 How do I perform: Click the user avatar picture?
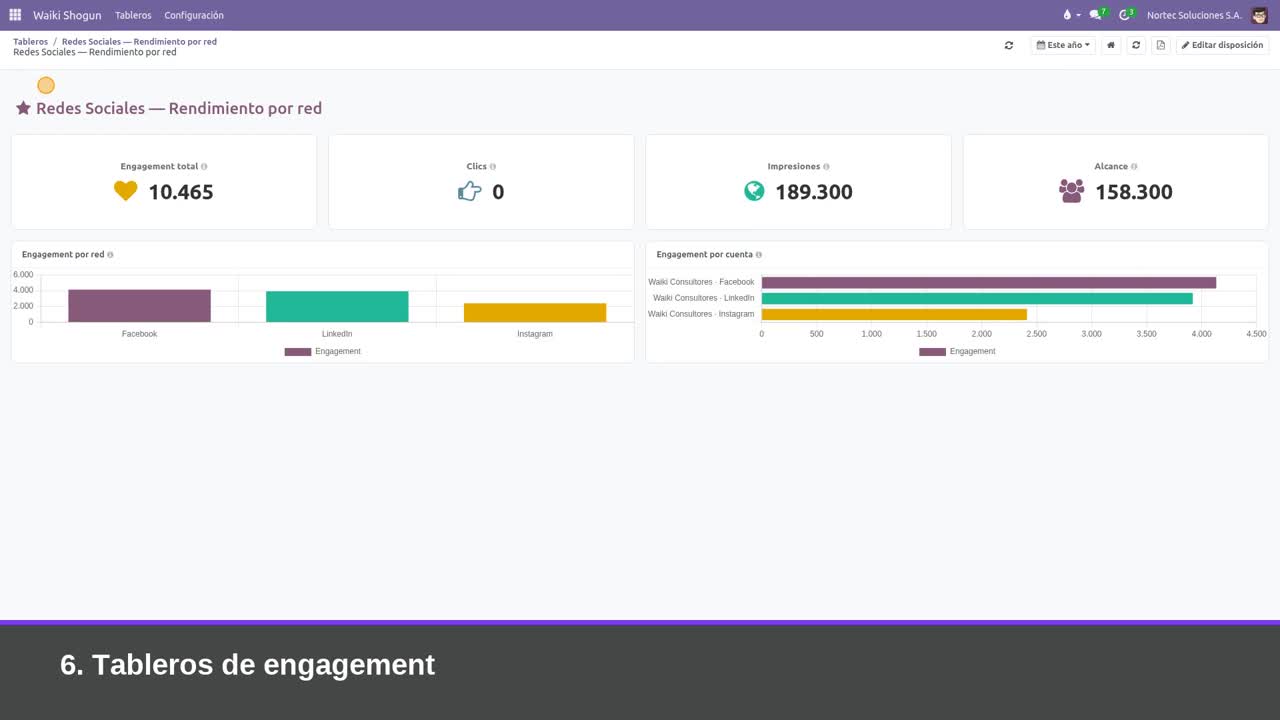pyautogui.click(x=1259, y=15)
